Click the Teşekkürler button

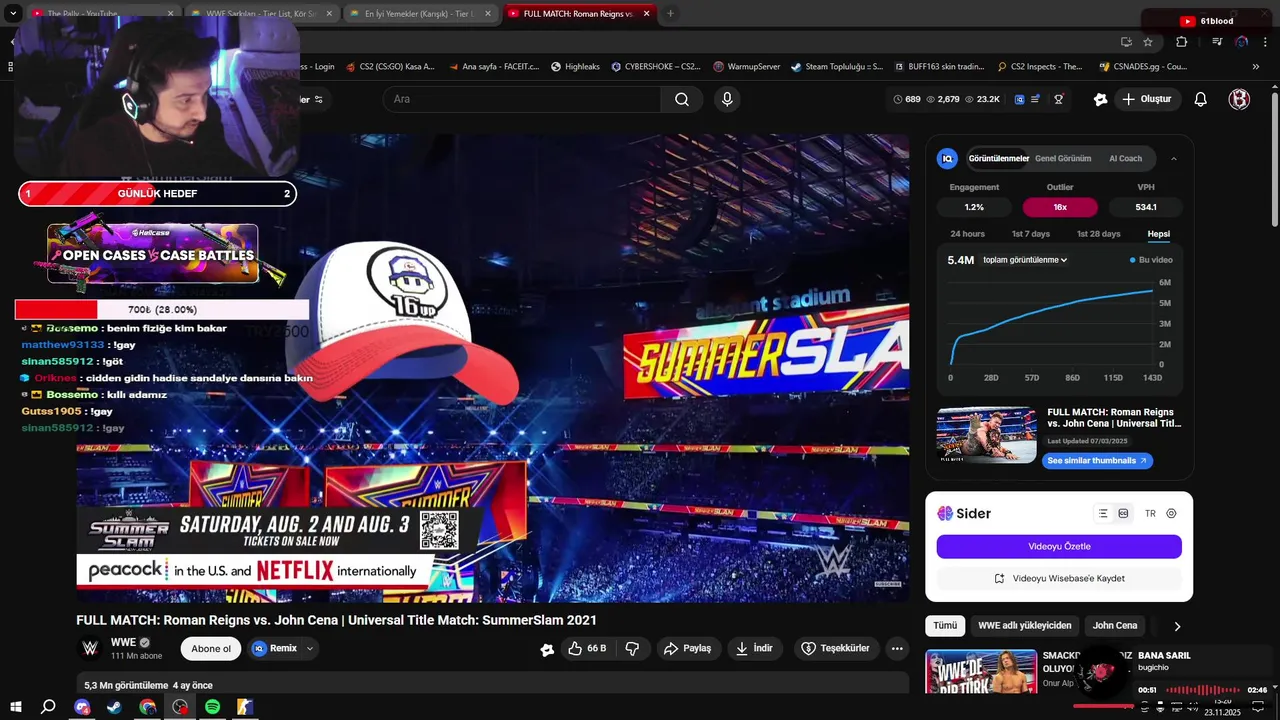[836, 648]
